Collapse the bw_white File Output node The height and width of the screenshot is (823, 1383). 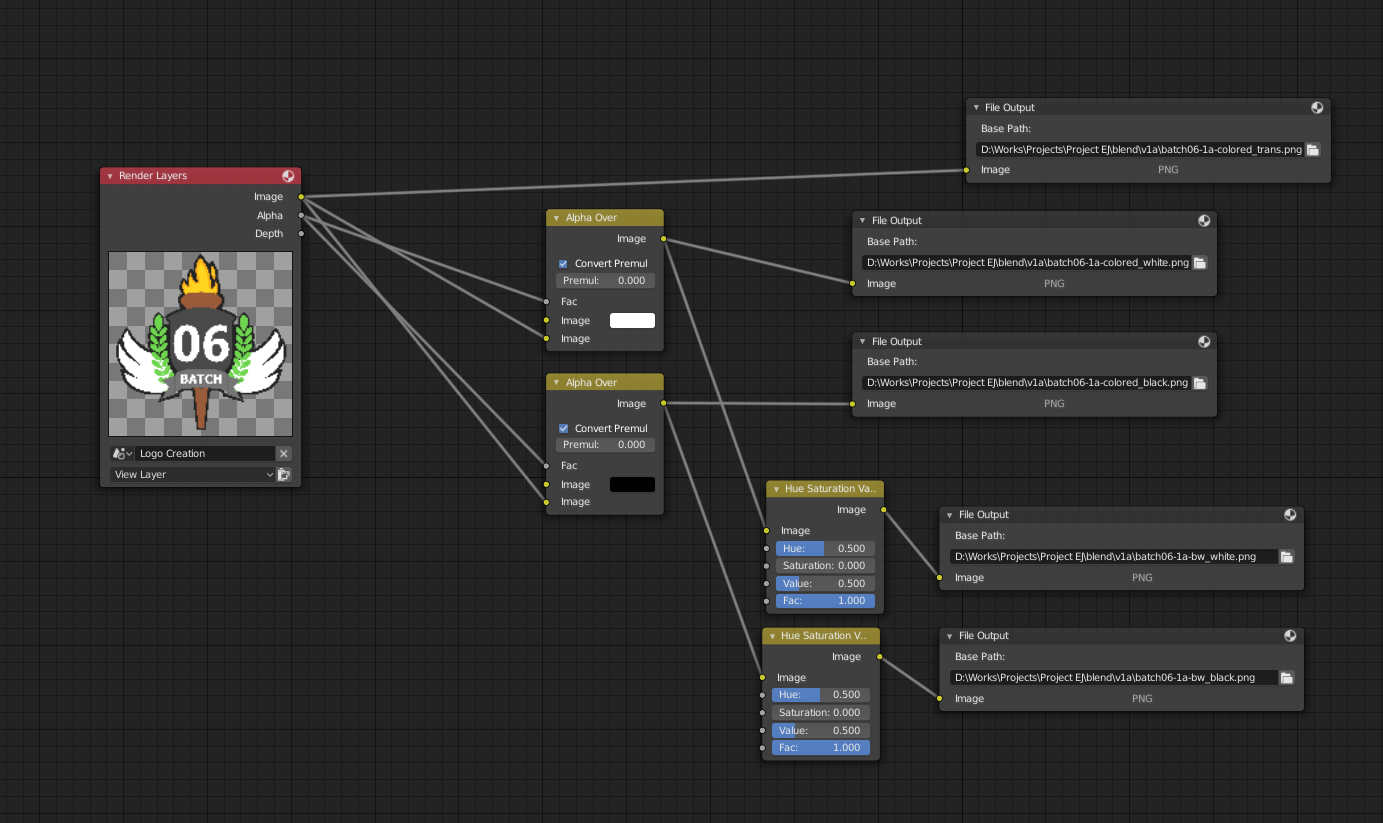tap(950, 515)
